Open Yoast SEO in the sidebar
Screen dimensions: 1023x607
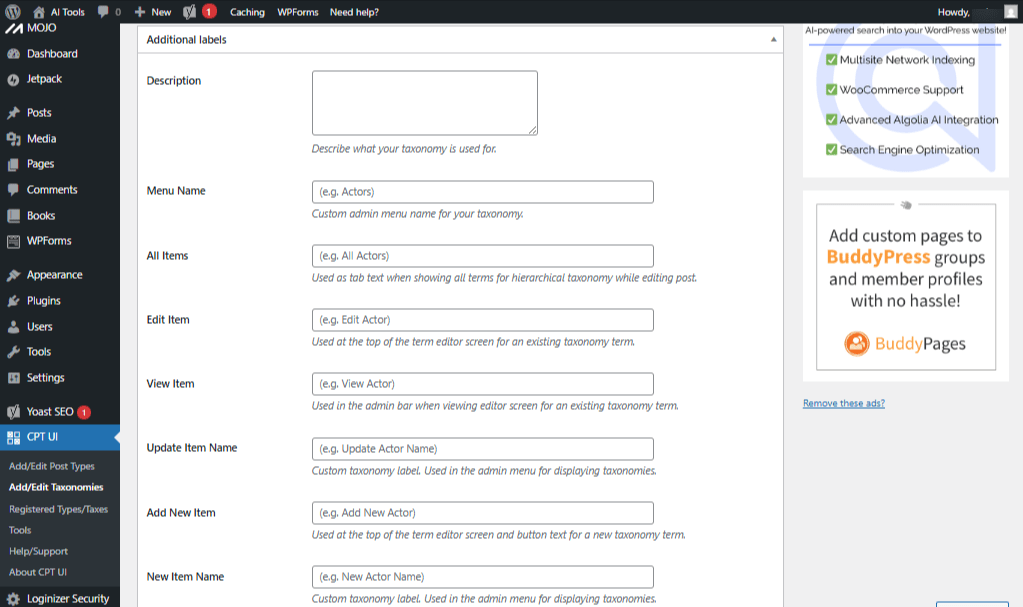(x=51, y=412)
